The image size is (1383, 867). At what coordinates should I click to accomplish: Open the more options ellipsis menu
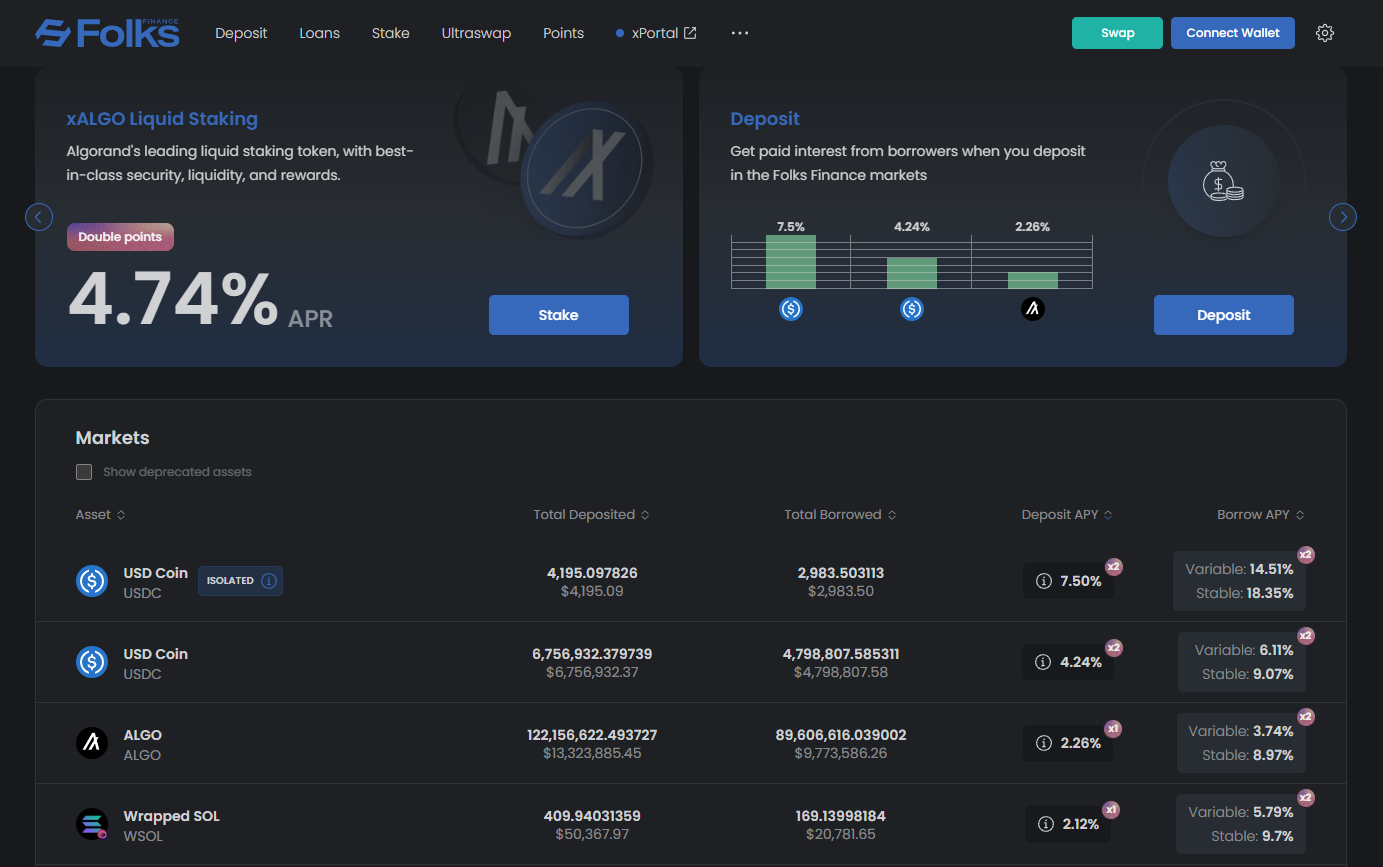[740, 33]
